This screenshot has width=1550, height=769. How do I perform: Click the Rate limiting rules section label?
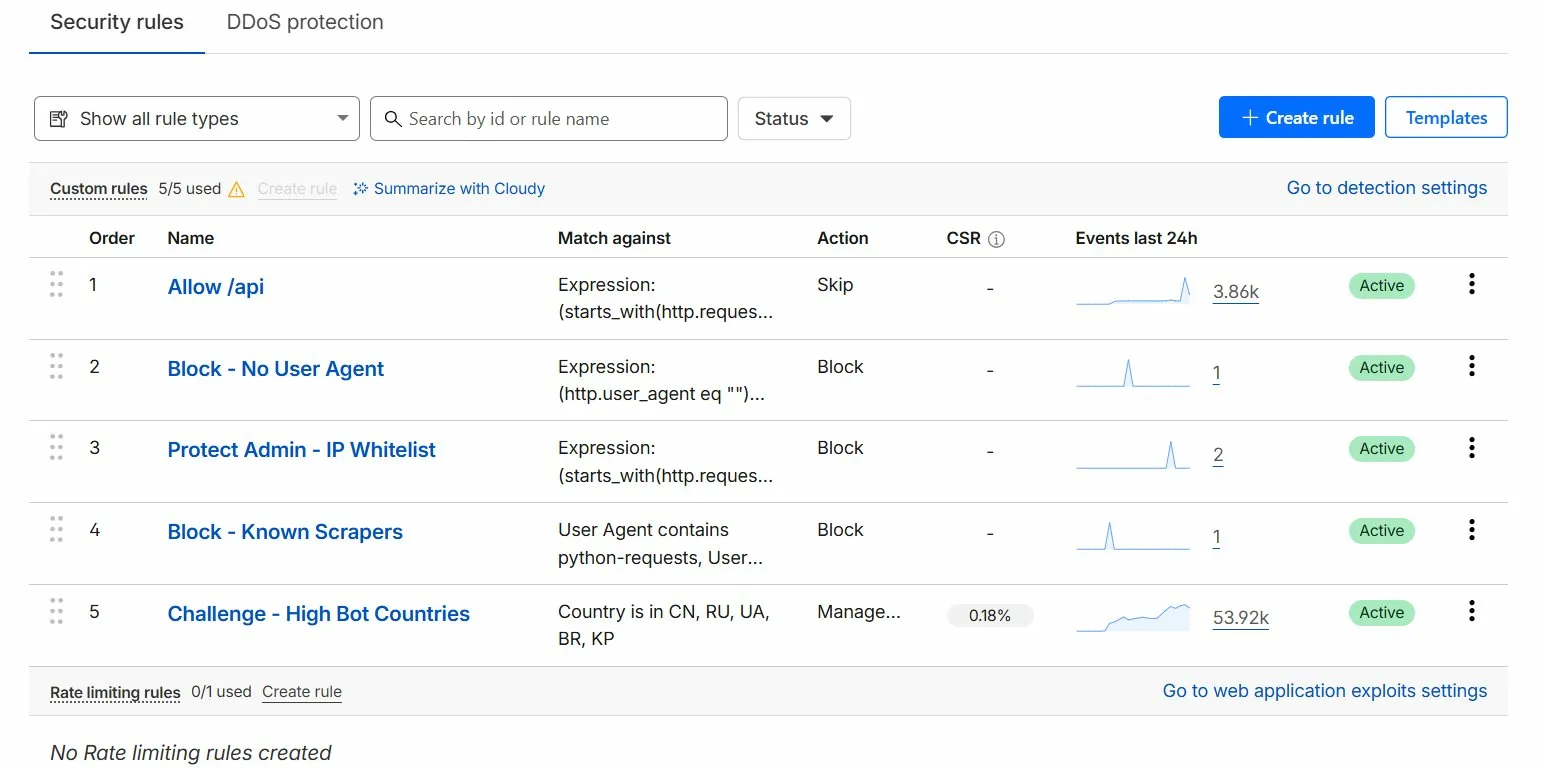point(115,692)
